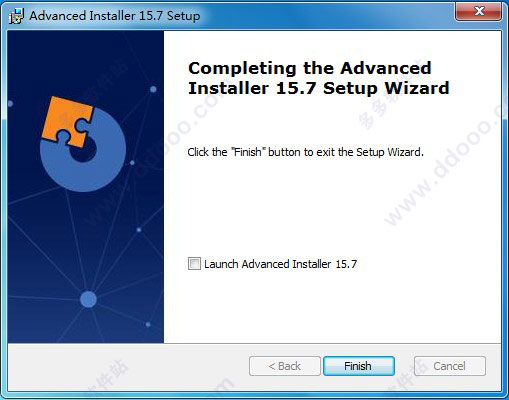This screenshot has width=509, height=400.
Task: Click the small dot in the banner's top right
Action: coord(153,89)
